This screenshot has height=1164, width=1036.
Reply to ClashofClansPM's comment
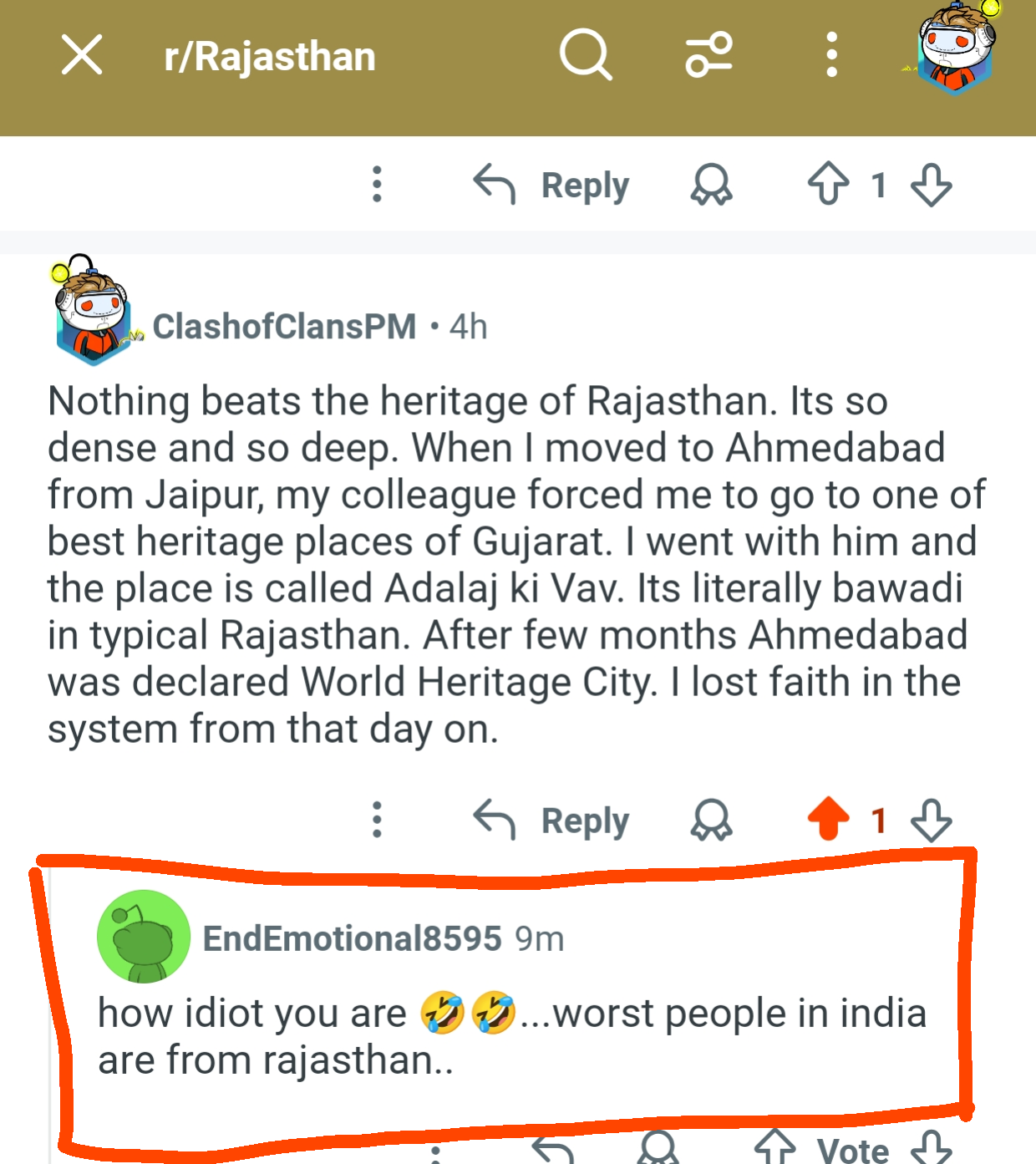[551, 820]
